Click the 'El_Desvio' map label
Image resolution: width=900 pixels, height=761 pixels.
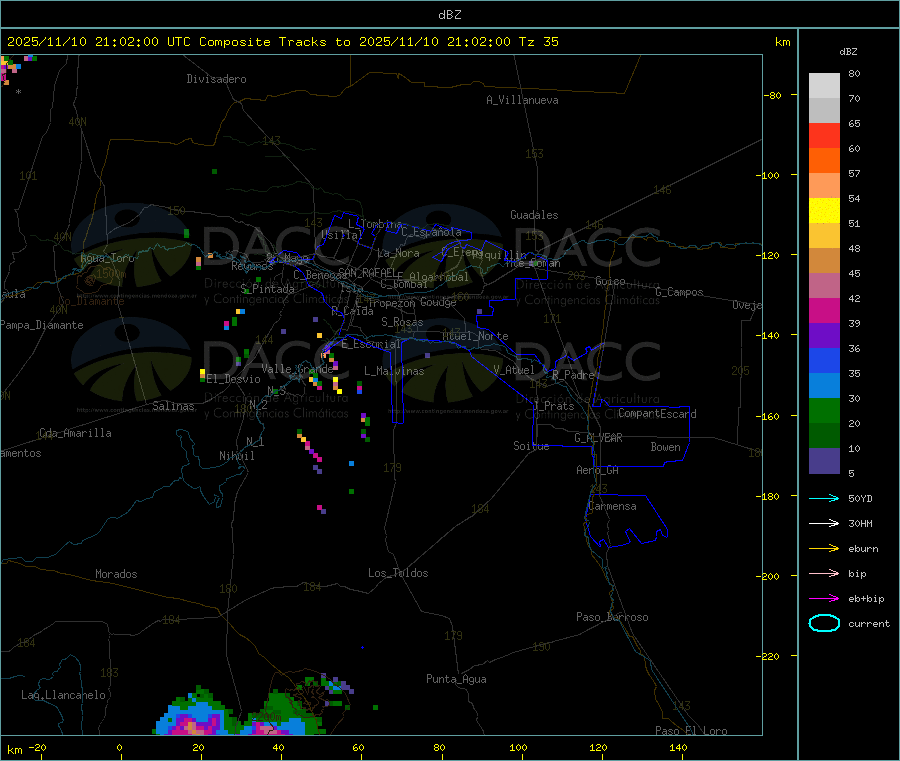point(233,379)
